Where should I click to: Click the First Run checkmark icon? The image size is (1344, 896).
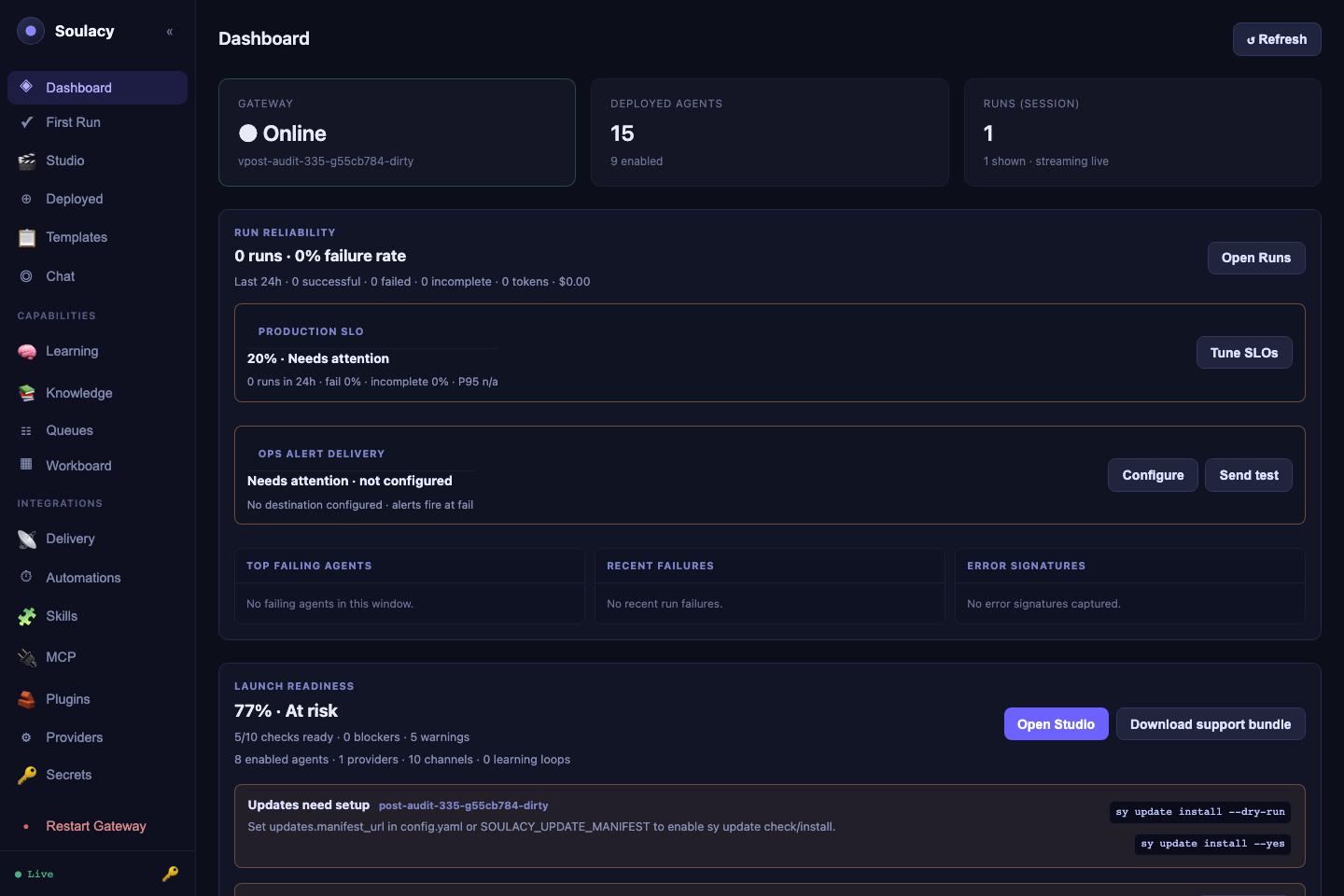[26, 122]
